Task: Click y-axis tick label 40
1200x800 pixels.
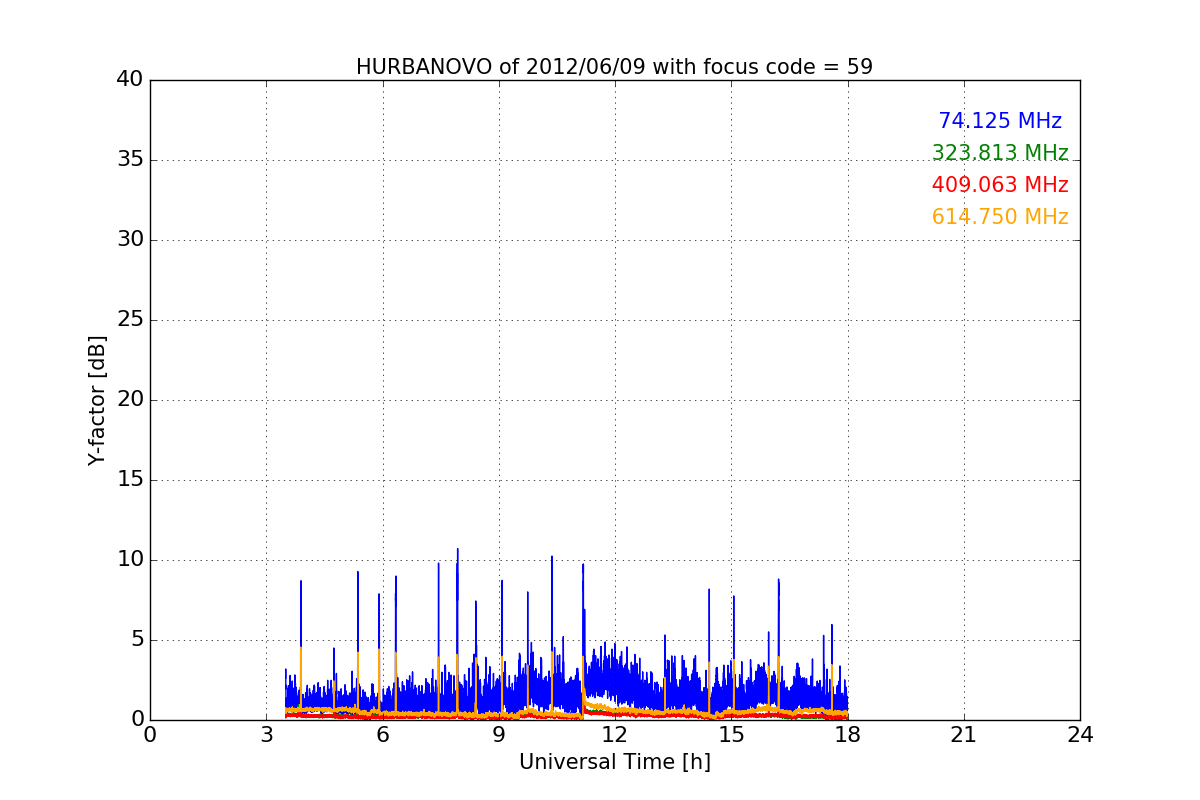Action: pyautogui.click(x=130, y=80)
